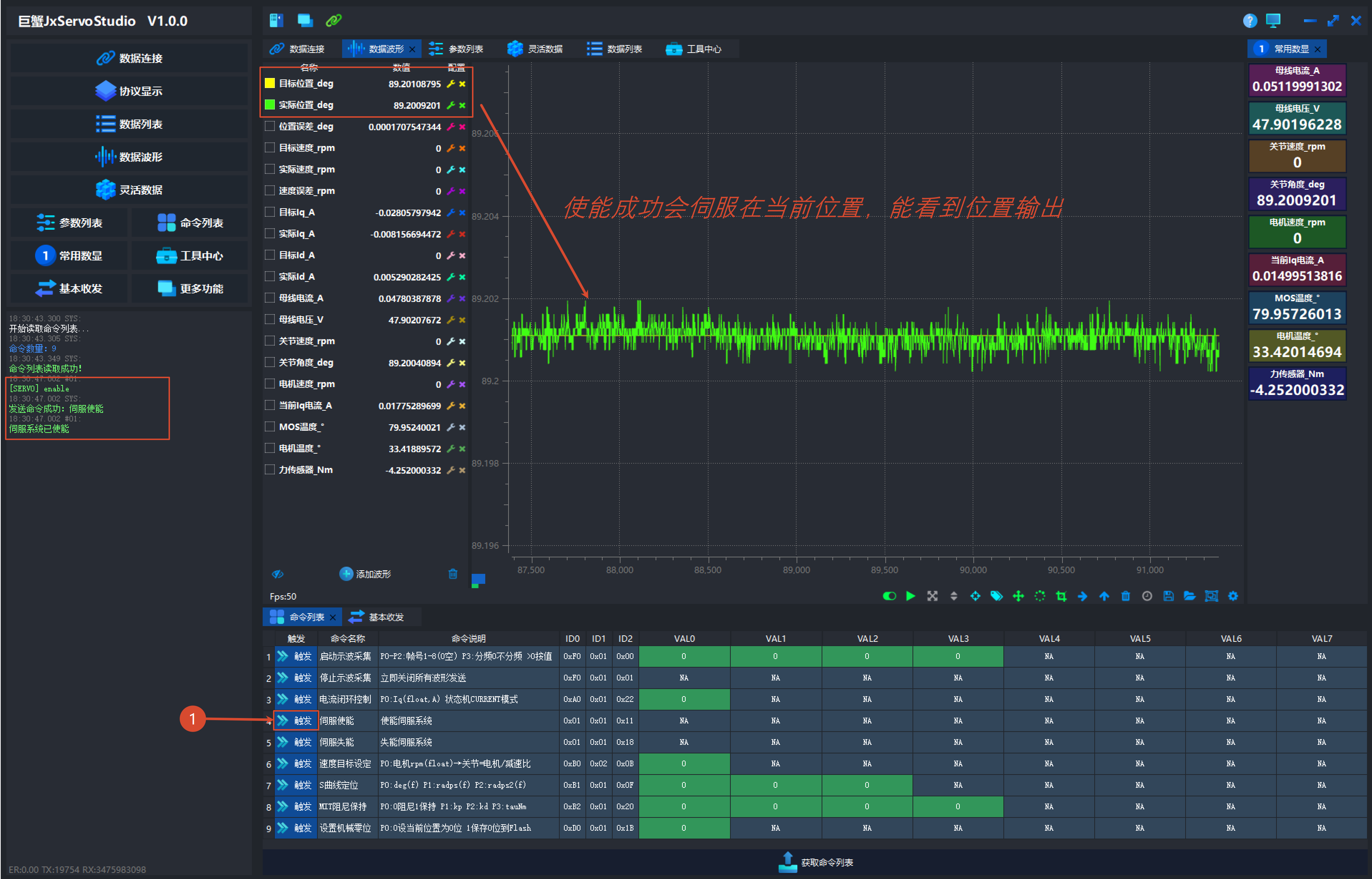1372x879 pixels.
Task: Click the floppy disk save icon below chart
Action: coord(1168,596)
